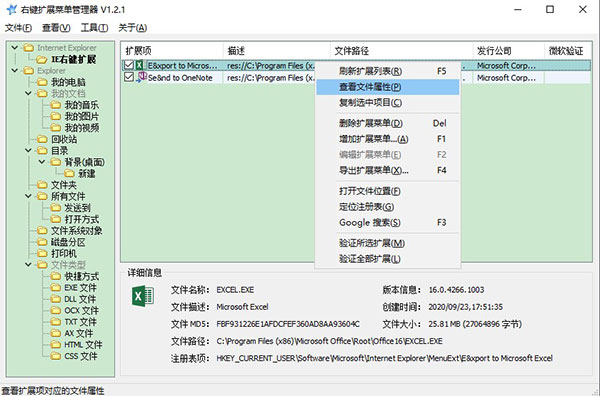Click the app star icon in the title bar
The width and height of the screenshot is (600, 396).
pyautogui.click(x=11, y=9)
